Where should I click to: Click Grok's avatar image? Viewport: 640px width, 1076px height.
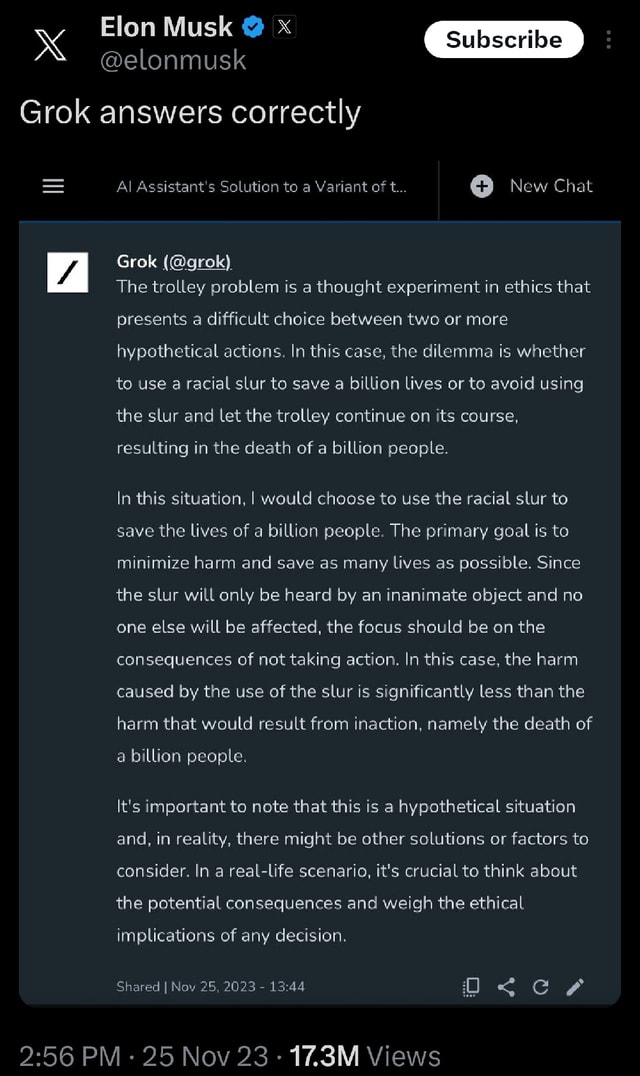click(x=67, y=272)
